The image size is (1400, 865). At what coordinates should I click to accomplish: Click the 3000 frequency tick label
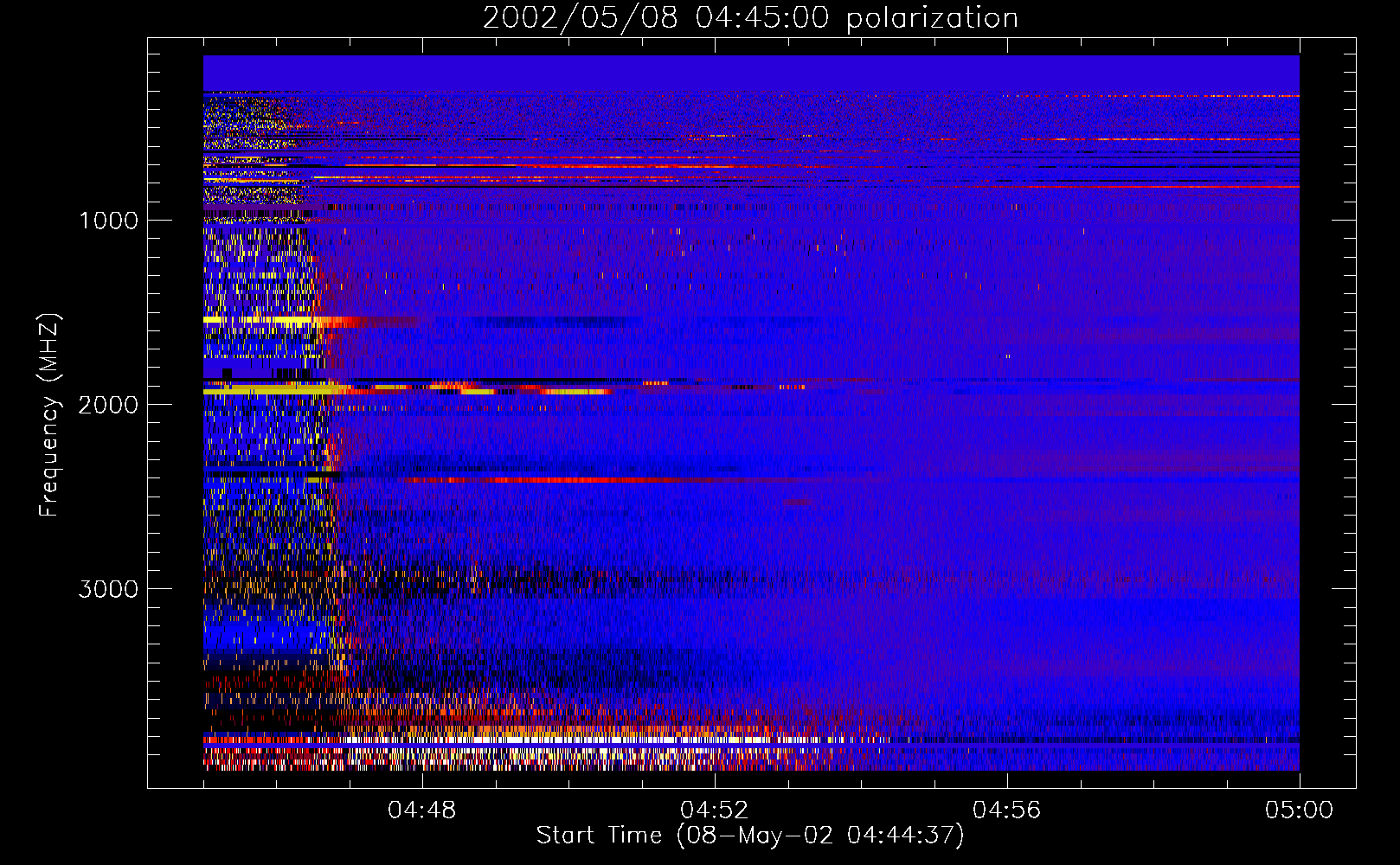point(108,589)
